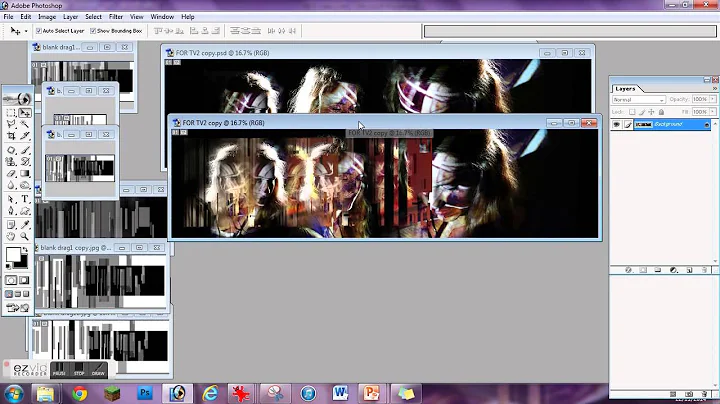Choose the Eraser tool
The width and height of the screenshot is (720, 404).
pos(11,174)
